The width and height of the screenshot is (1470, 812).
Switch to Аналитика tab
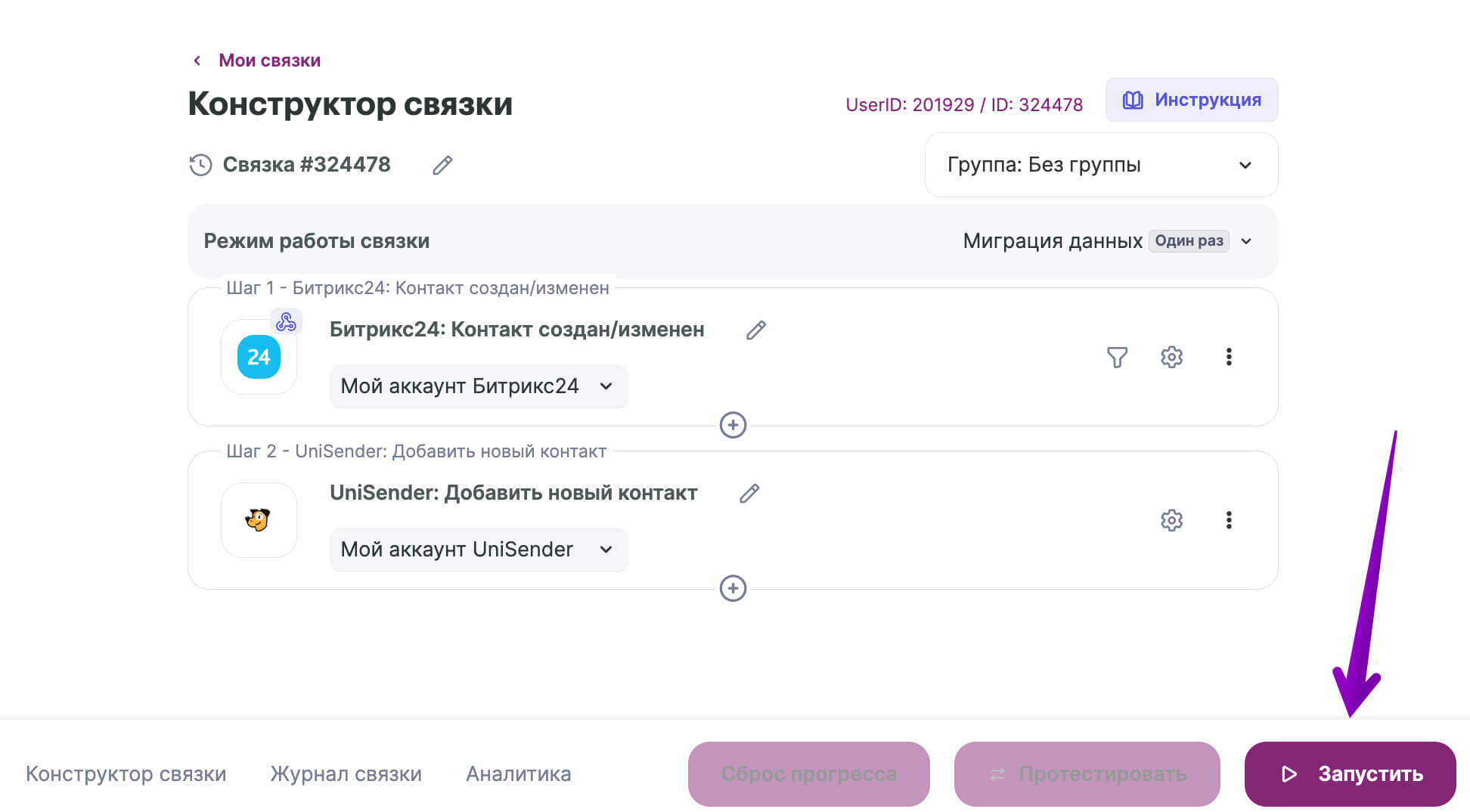[519, 774]
